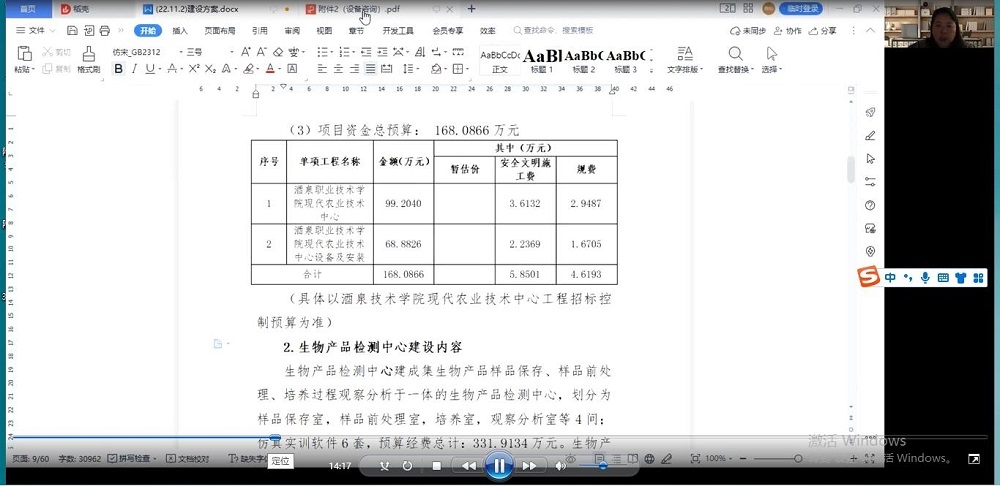This screenshot has height=486, width=1000.
Task: Toggle bold formatting in the ribbon
Action: point(119,69)
